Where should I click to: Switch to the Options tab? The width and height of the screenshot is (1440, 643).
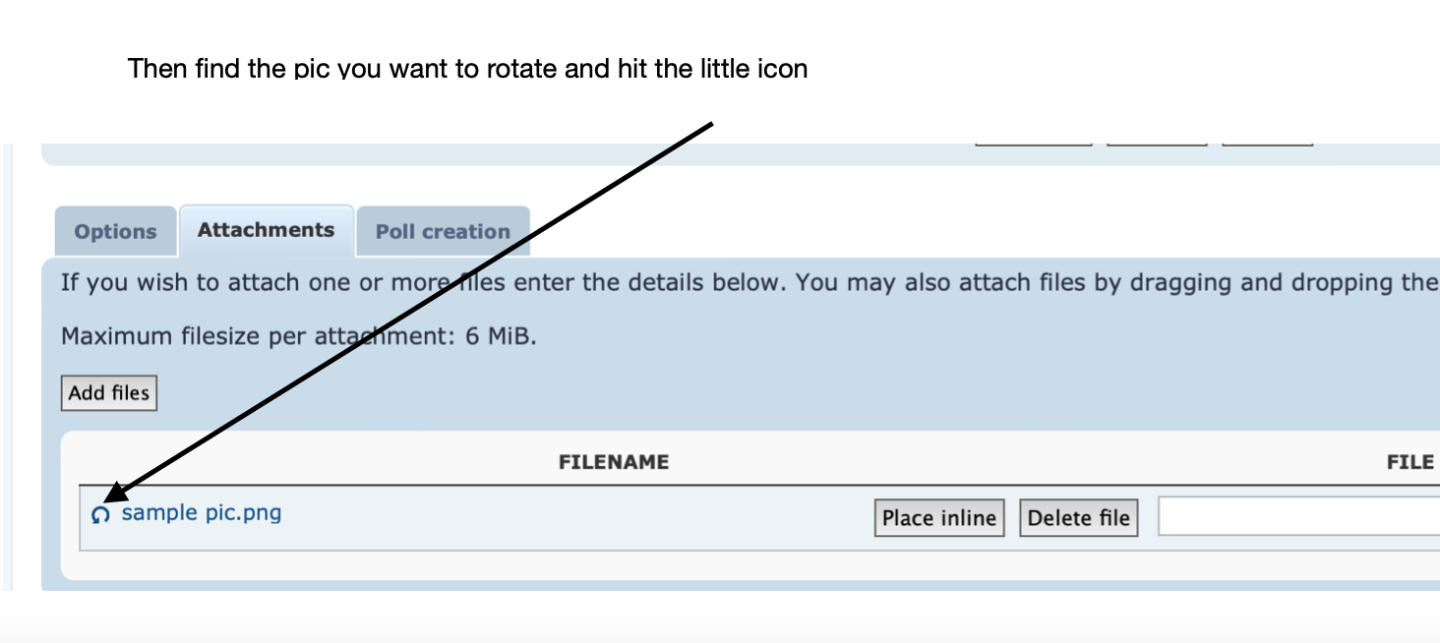(x=115, y=231)
